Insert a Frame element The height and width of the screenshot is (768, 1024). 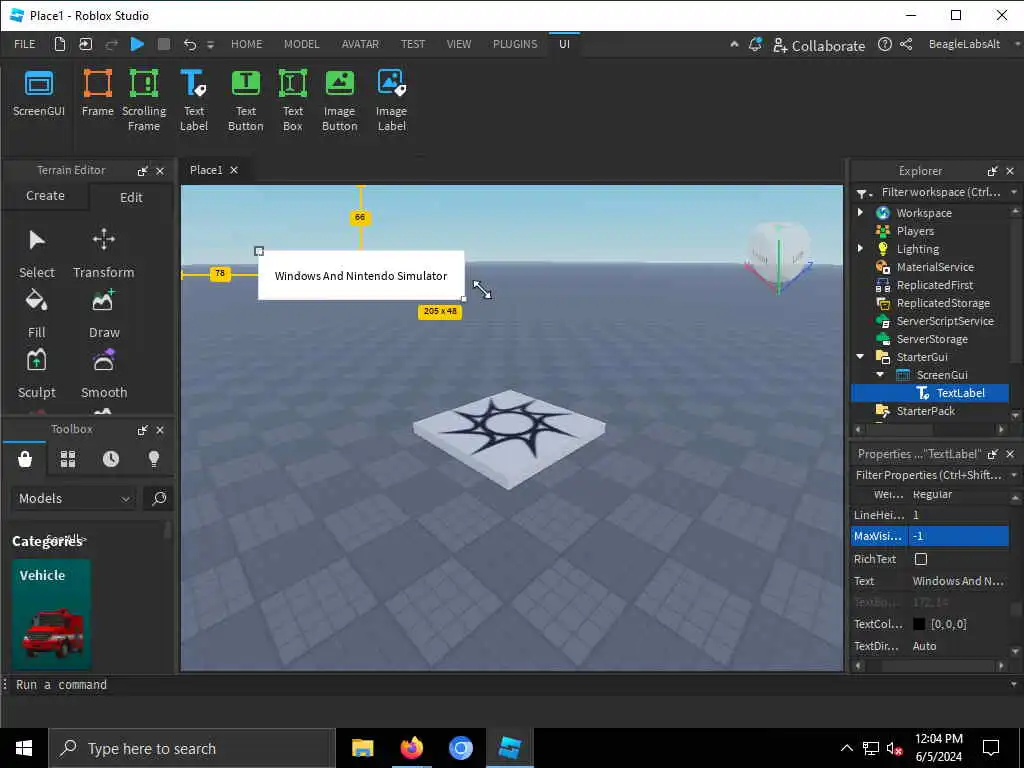click(x=97, y=94)
